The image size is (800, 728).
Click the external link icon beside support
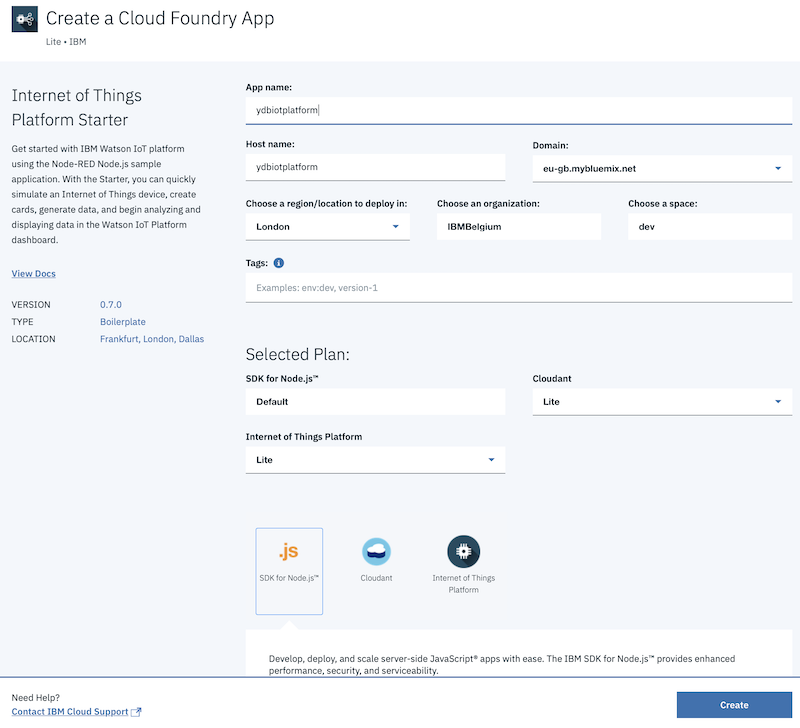coord(136,712)
